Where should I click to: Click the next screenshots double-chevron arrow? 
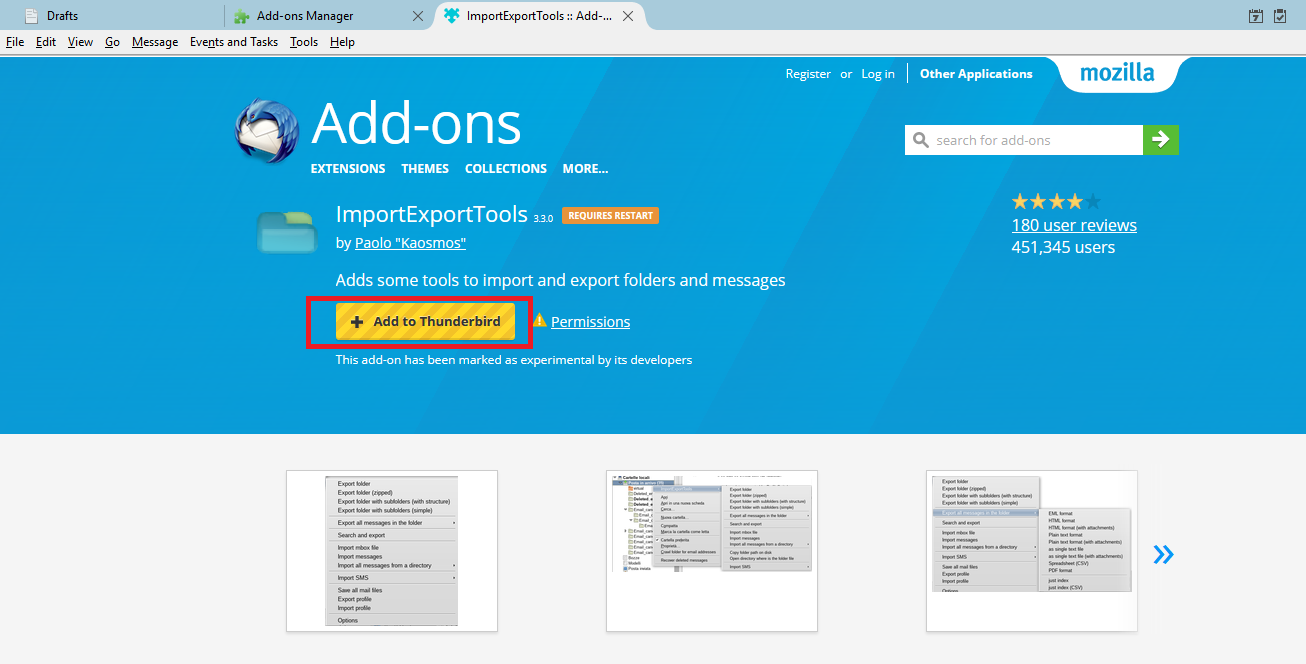[x=1163, y=554]
